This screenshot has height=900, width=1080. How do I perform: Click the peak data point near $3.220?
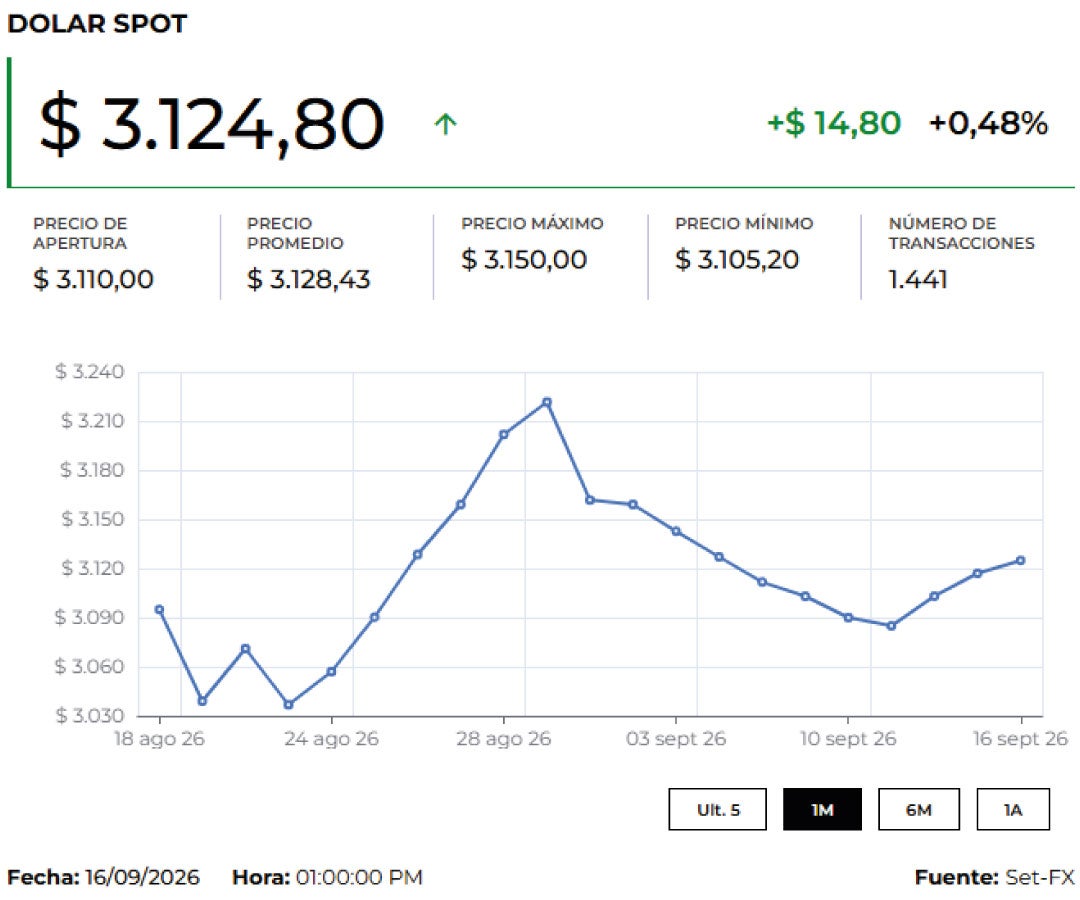(x=547, y=402)
